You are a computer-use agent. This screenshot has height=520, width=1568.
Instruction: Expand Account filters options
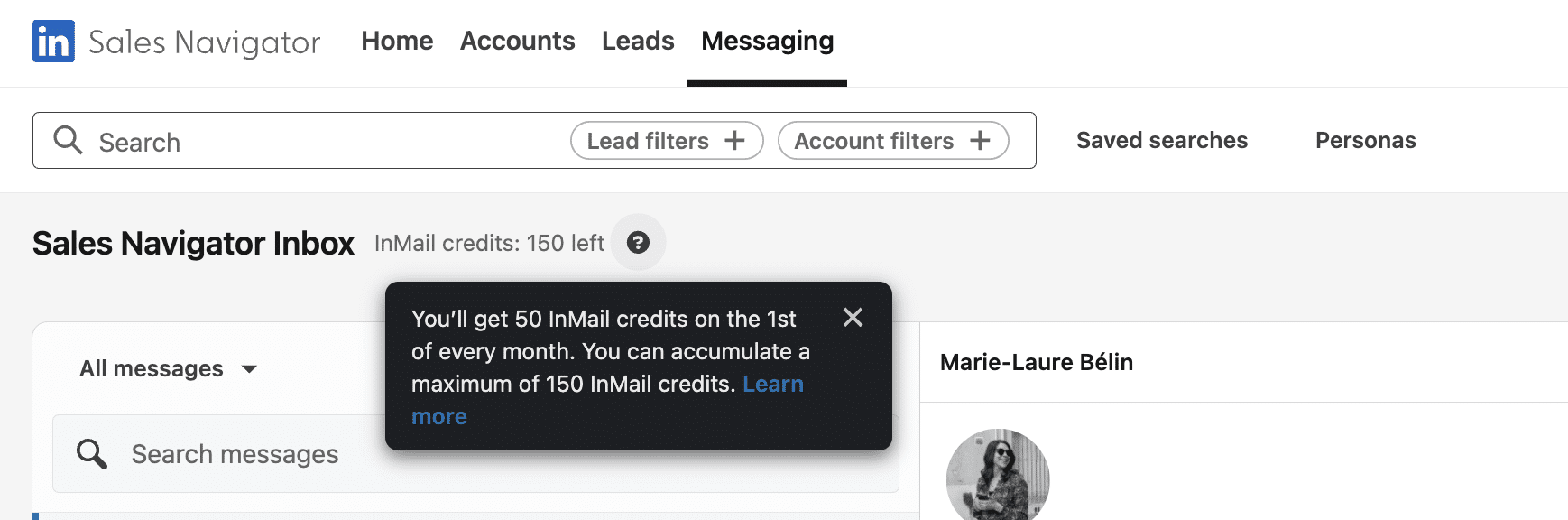(x=892, y=140)
